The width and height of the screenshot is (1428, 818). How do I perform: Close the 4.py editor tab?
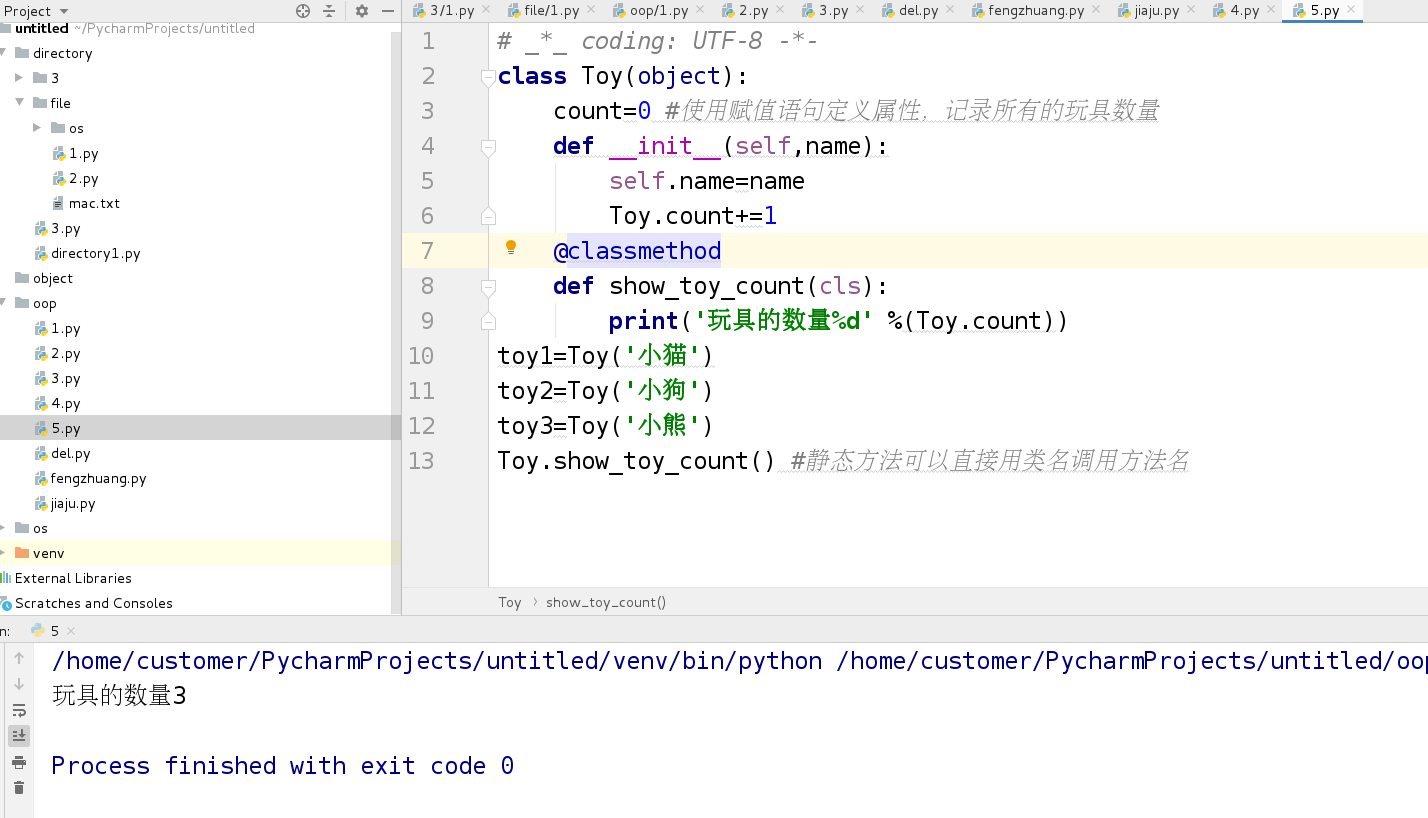(1270, 10)
